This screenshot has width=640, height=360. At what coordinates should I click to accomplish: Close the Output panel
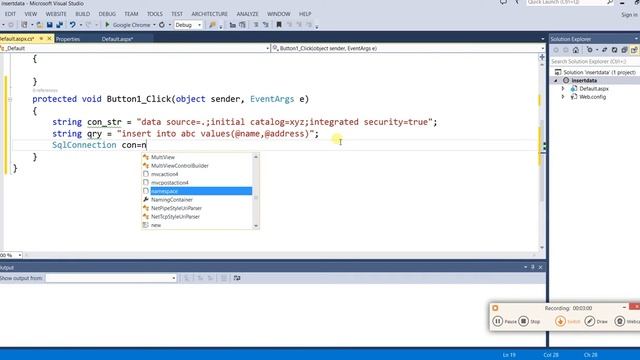540,267
